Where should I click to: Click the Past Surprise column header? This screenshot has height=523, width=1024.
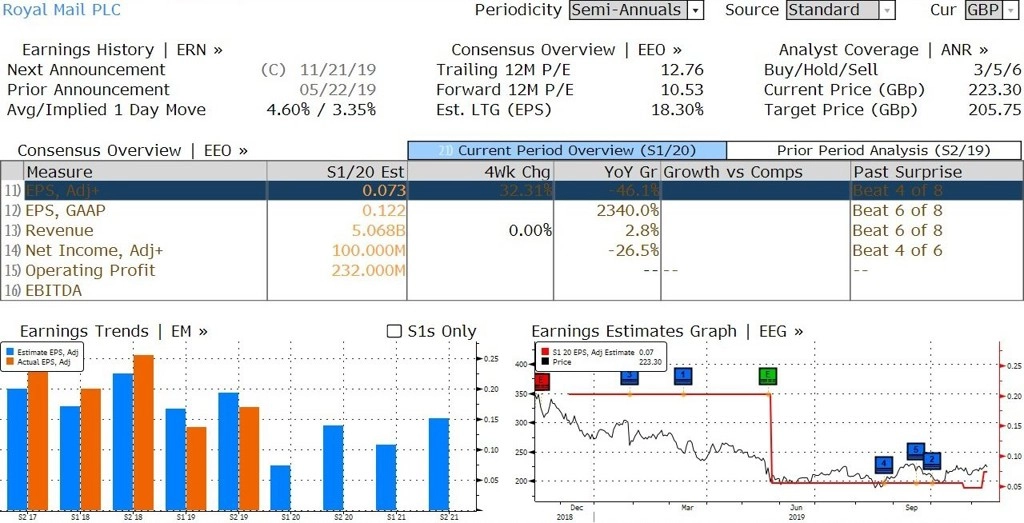pos(936,172)
